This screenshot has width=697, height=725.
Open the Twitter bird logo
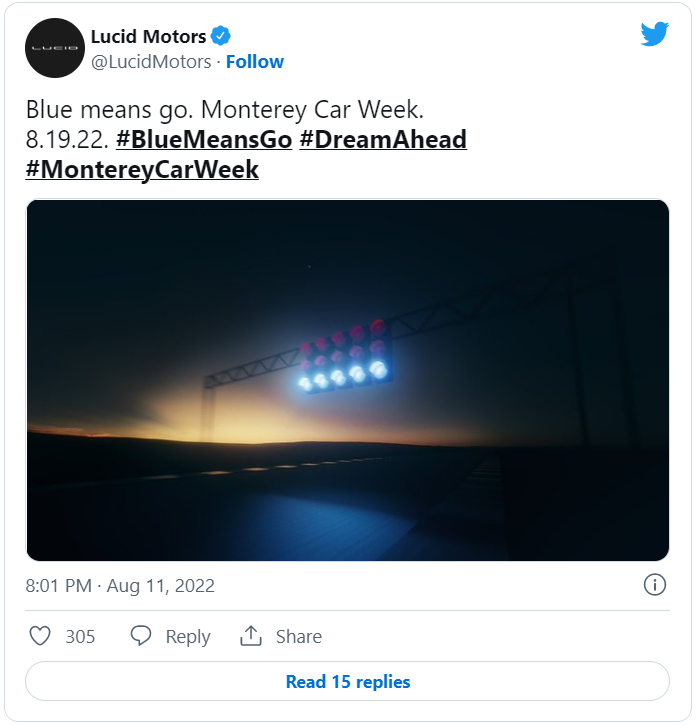[x=654, y=34]
